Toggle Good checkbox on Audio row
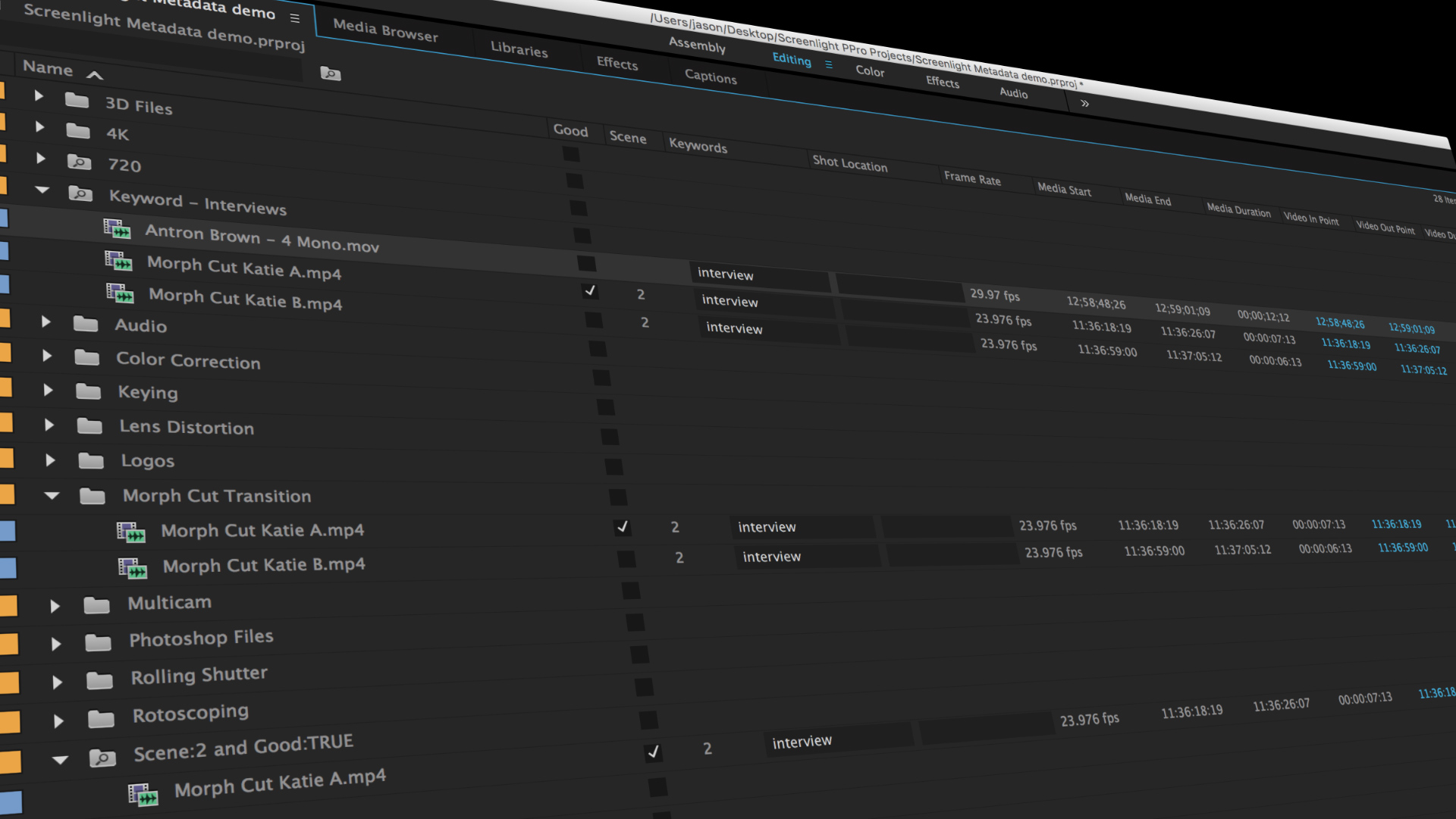Viewport: 1456px width, 819px height. coord(598,349)
